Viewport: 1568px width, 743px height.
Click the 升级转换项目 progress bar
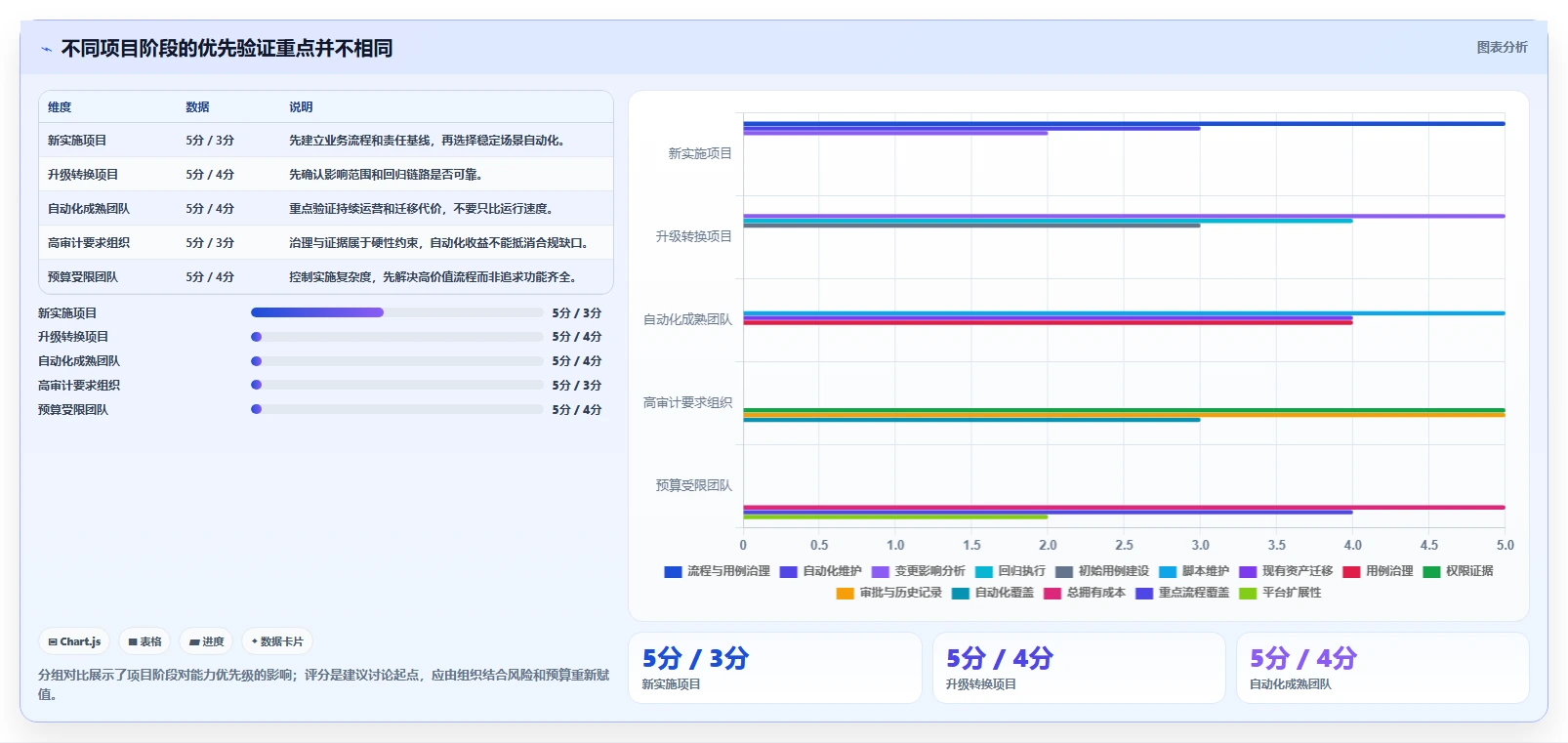[397, 337]
